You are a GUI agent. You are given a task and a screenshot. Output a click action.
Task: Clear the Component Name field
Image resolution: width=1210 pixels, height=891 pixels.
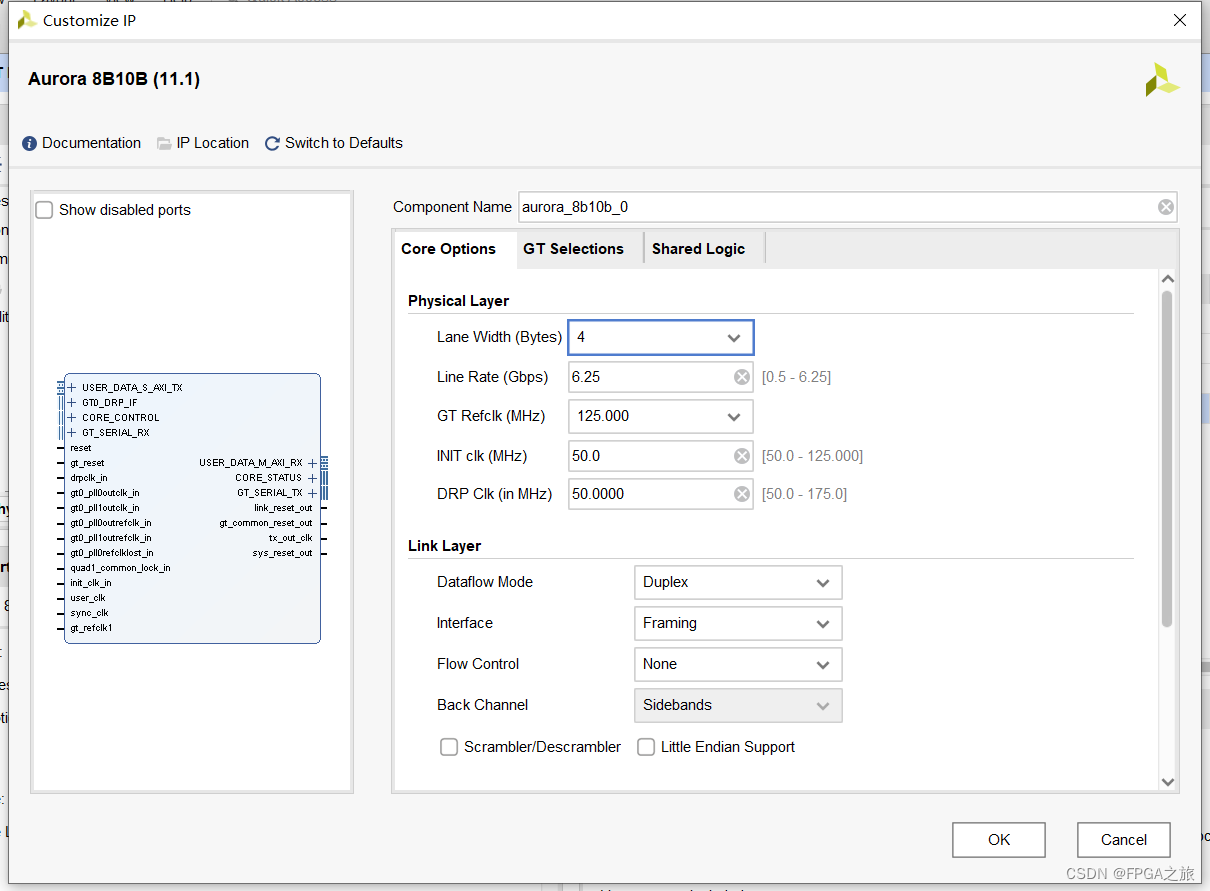tap(1166, 207)
